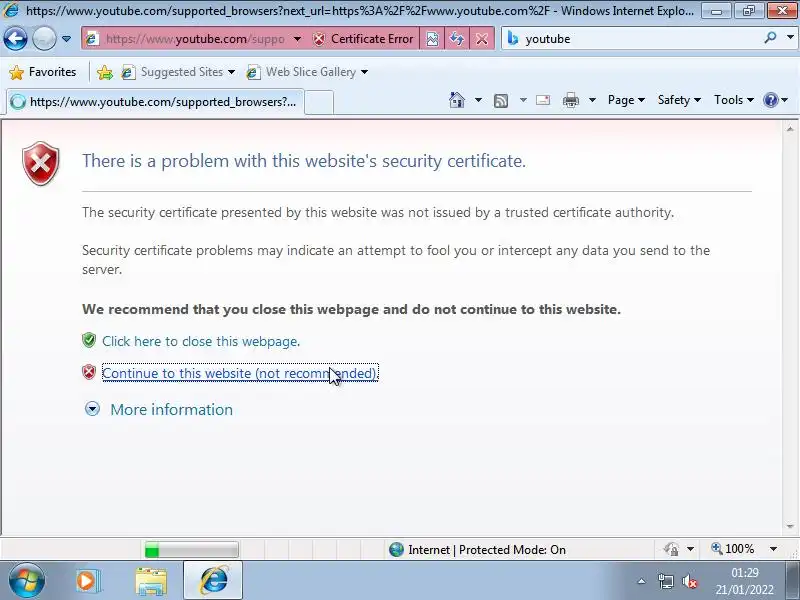800x600 pixels.
Task: Click the status bar privacy lock icon
Action: [671, 549]
